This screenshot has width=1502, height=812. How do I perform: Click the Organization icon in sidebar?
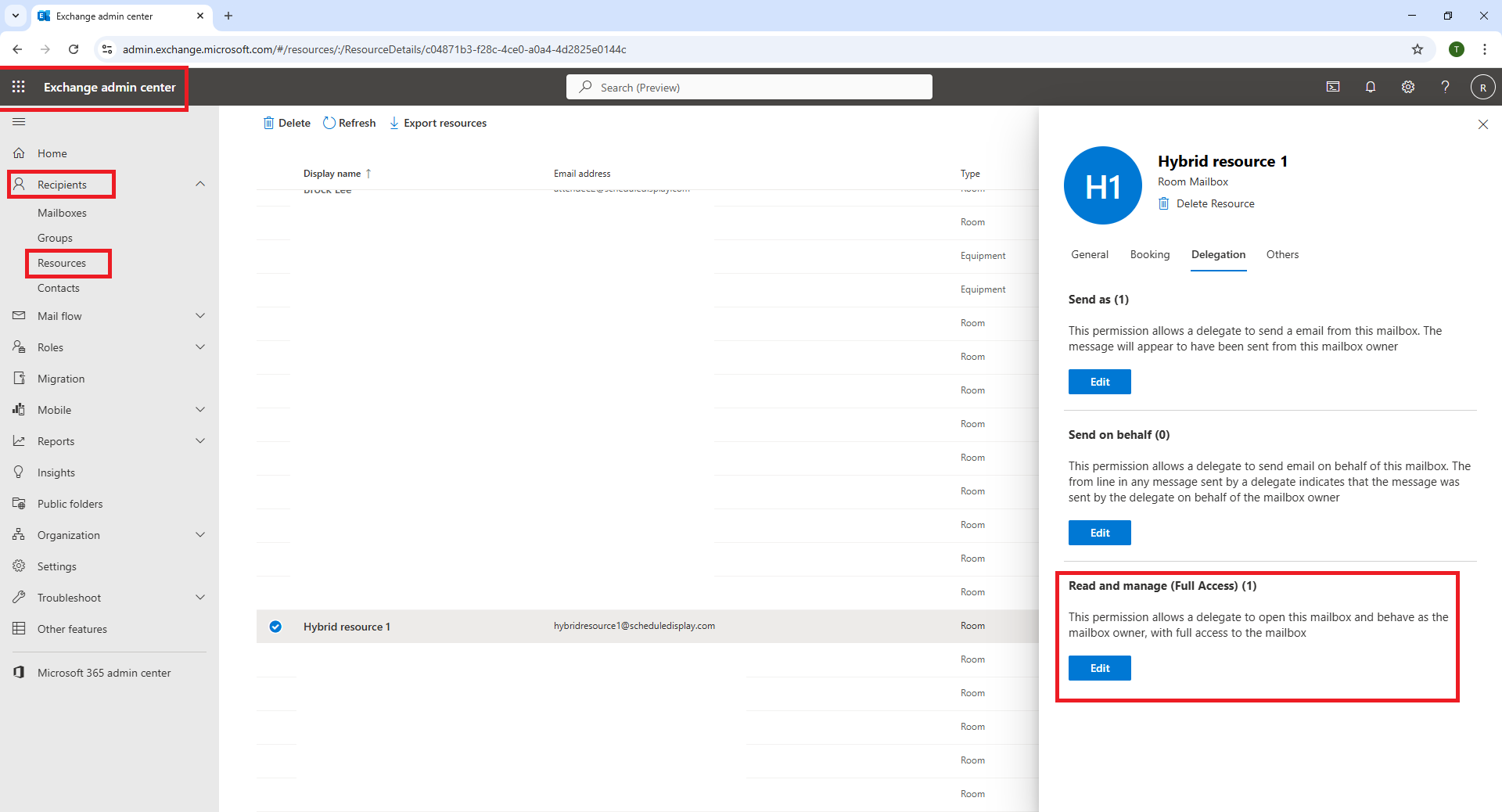point(19,535)
